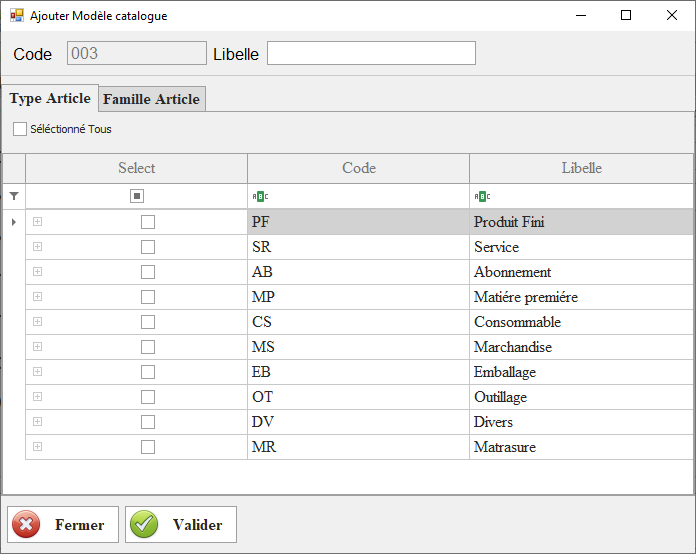Tick the checkbox for Marchandise row
The width and height of the screenshot is (696, 554).
pyautogui.click(x=148, y=347)
